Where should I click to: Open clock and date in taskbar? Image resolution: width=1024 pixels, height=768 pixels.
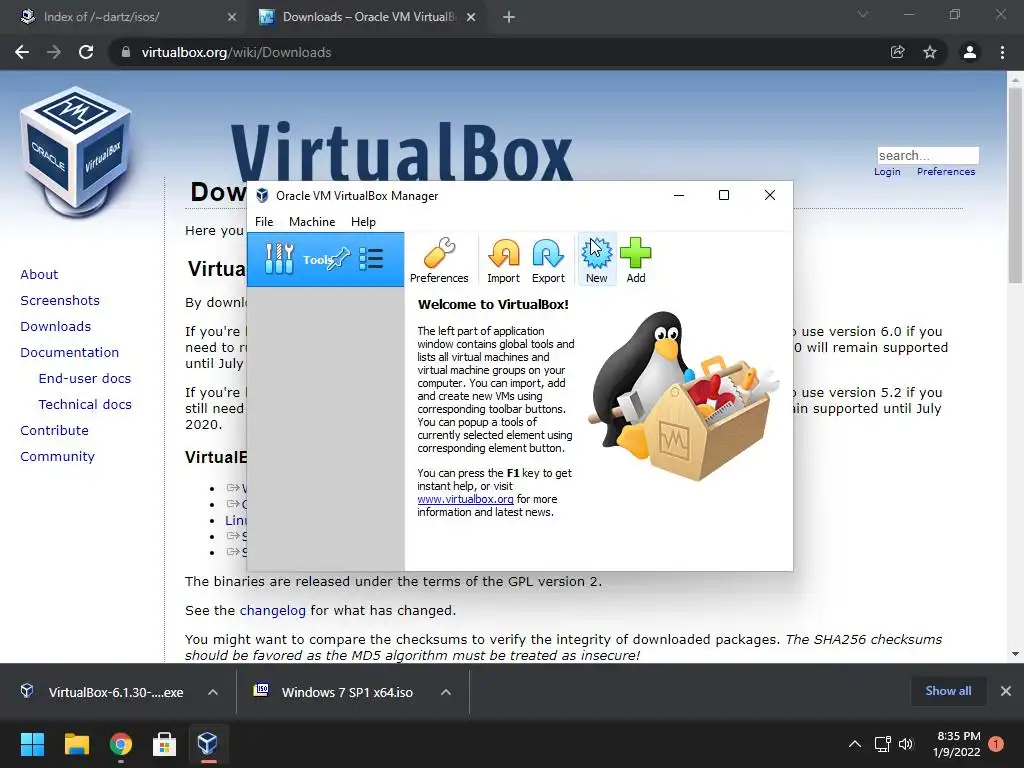(958, 744)
